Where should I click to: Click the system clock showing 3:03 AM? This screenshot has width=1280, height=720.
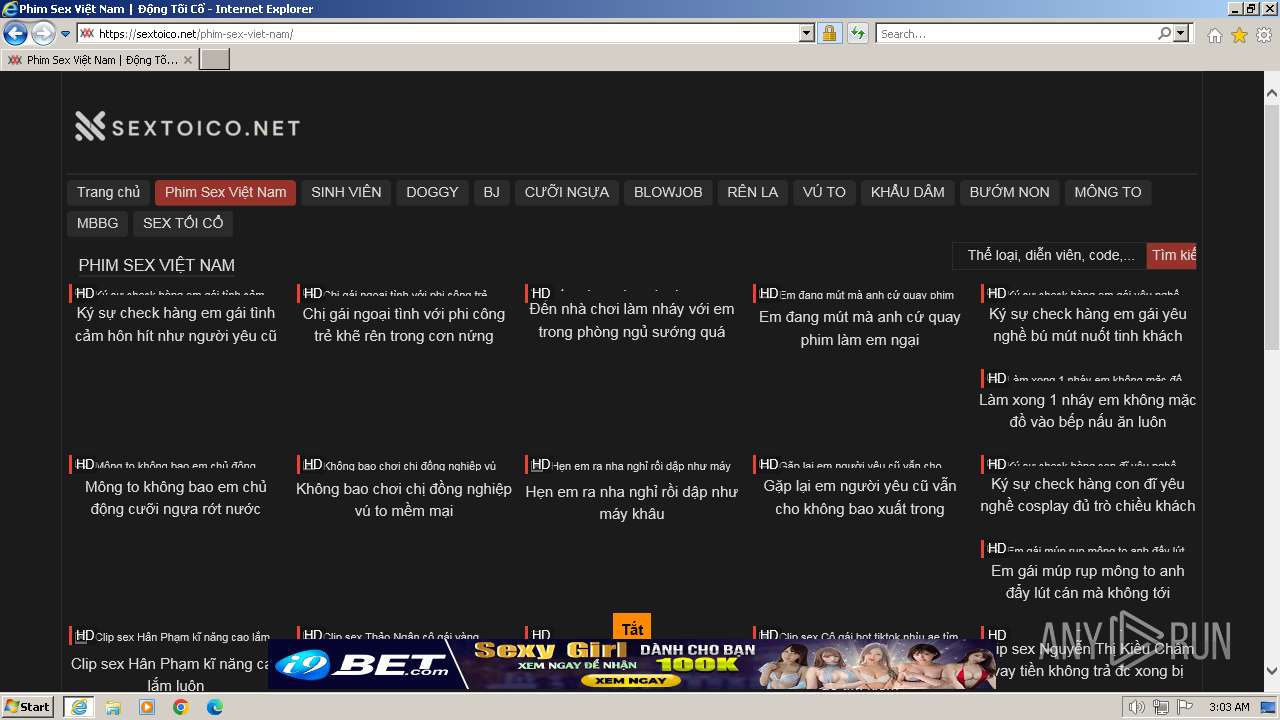coord(1228,707)
